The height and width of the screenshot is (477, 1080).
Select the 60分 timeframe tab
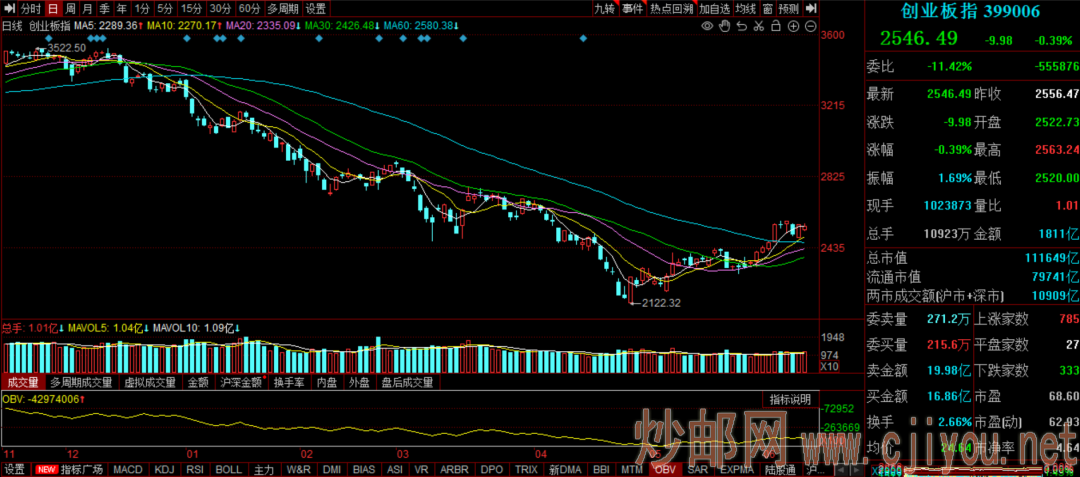coord(249,8)
